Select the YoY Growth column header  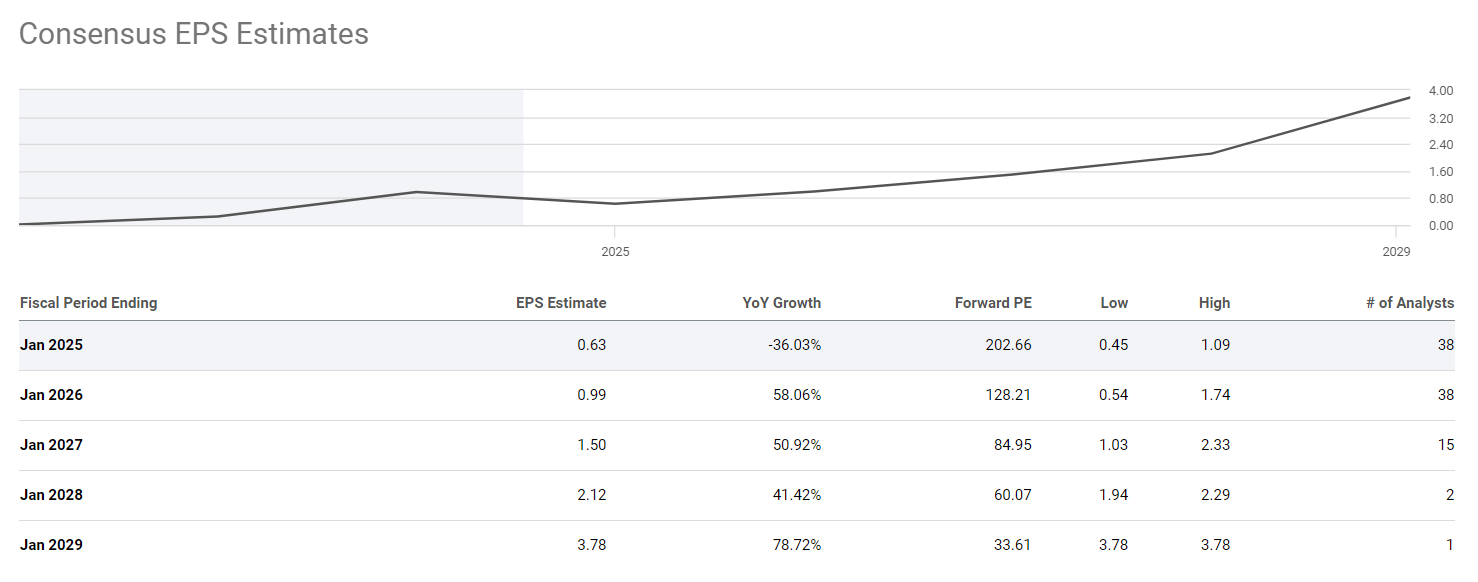pyautogui.click(x=781, y=303)
